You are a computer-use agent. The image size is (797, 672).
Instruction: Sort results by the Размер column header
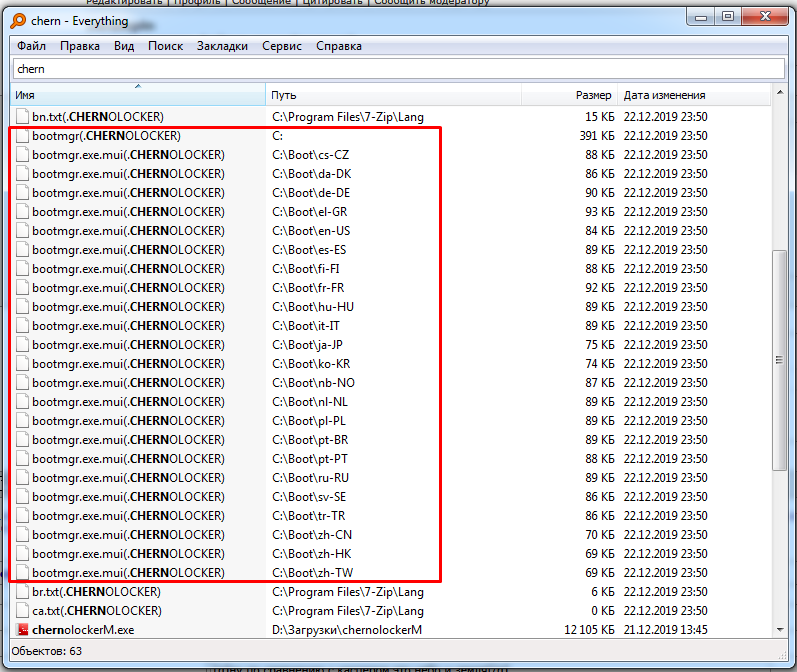(569, 95)
